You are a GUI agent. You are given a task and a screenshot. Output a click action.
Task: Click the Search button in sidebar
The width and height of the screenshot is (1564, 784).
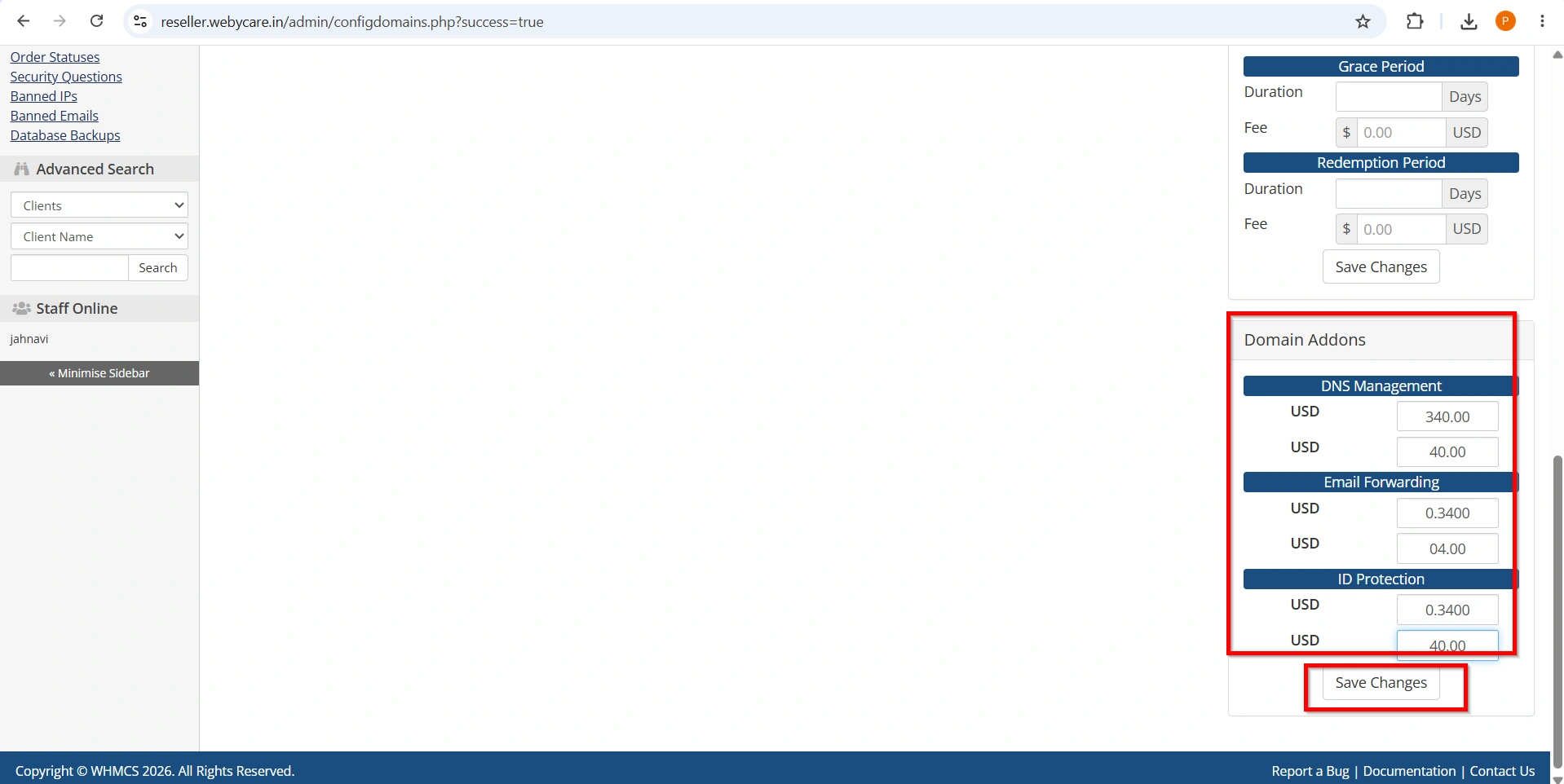coord(158,267)
